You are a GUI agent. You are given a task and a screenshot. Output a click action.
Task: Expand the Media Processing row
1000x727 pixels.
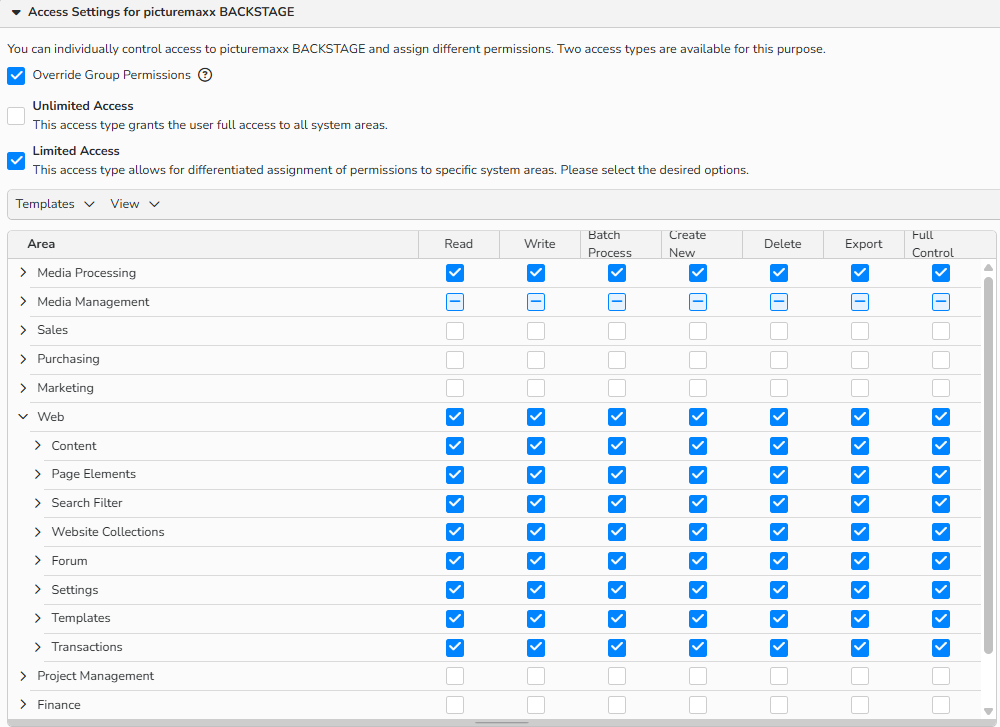coord(24,272)
